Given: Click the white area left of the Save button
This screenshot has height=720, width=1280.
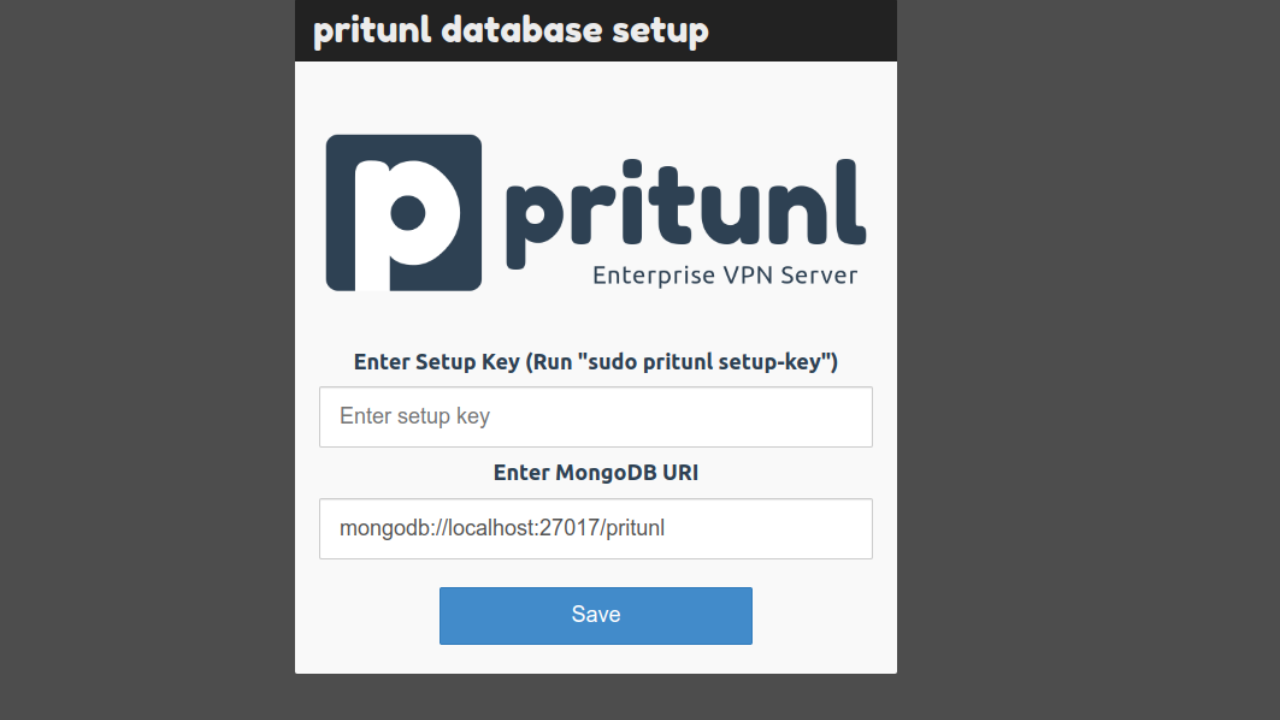Looking at the screenshot, I should 368,616.
